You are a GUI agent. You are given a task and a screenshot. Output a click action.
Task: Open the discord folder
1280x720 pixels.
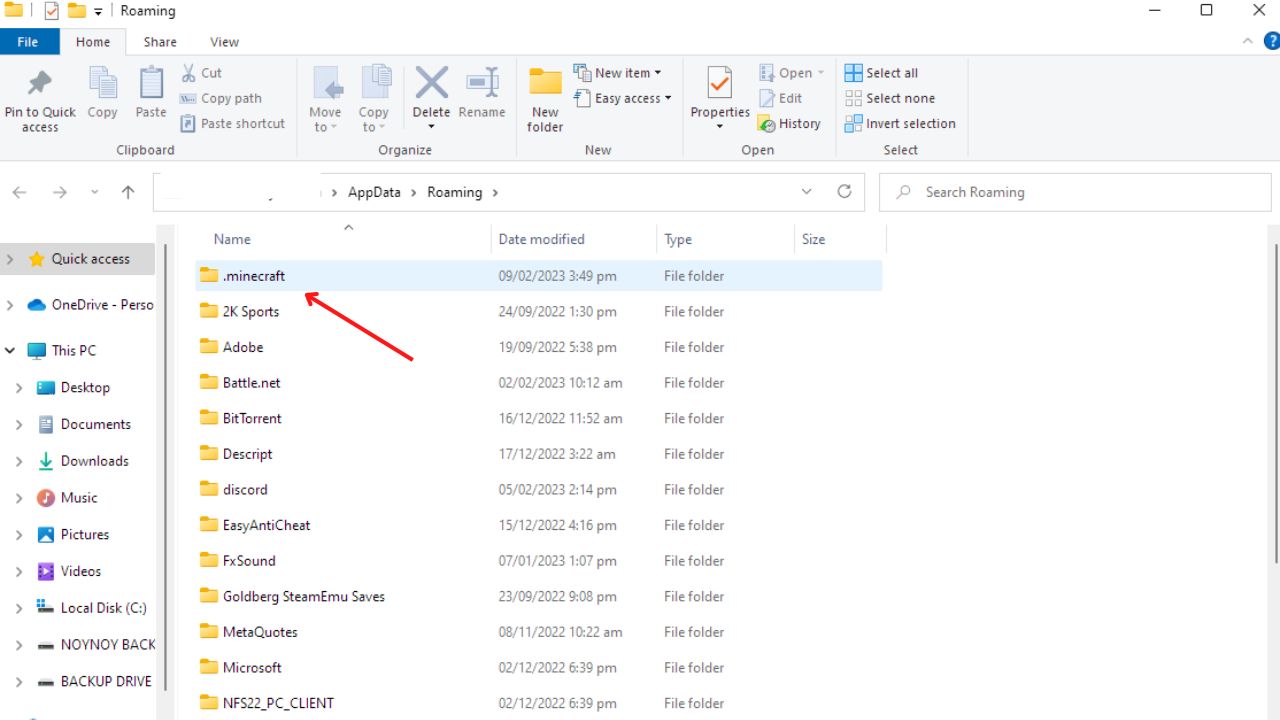(x=245, y=489)
